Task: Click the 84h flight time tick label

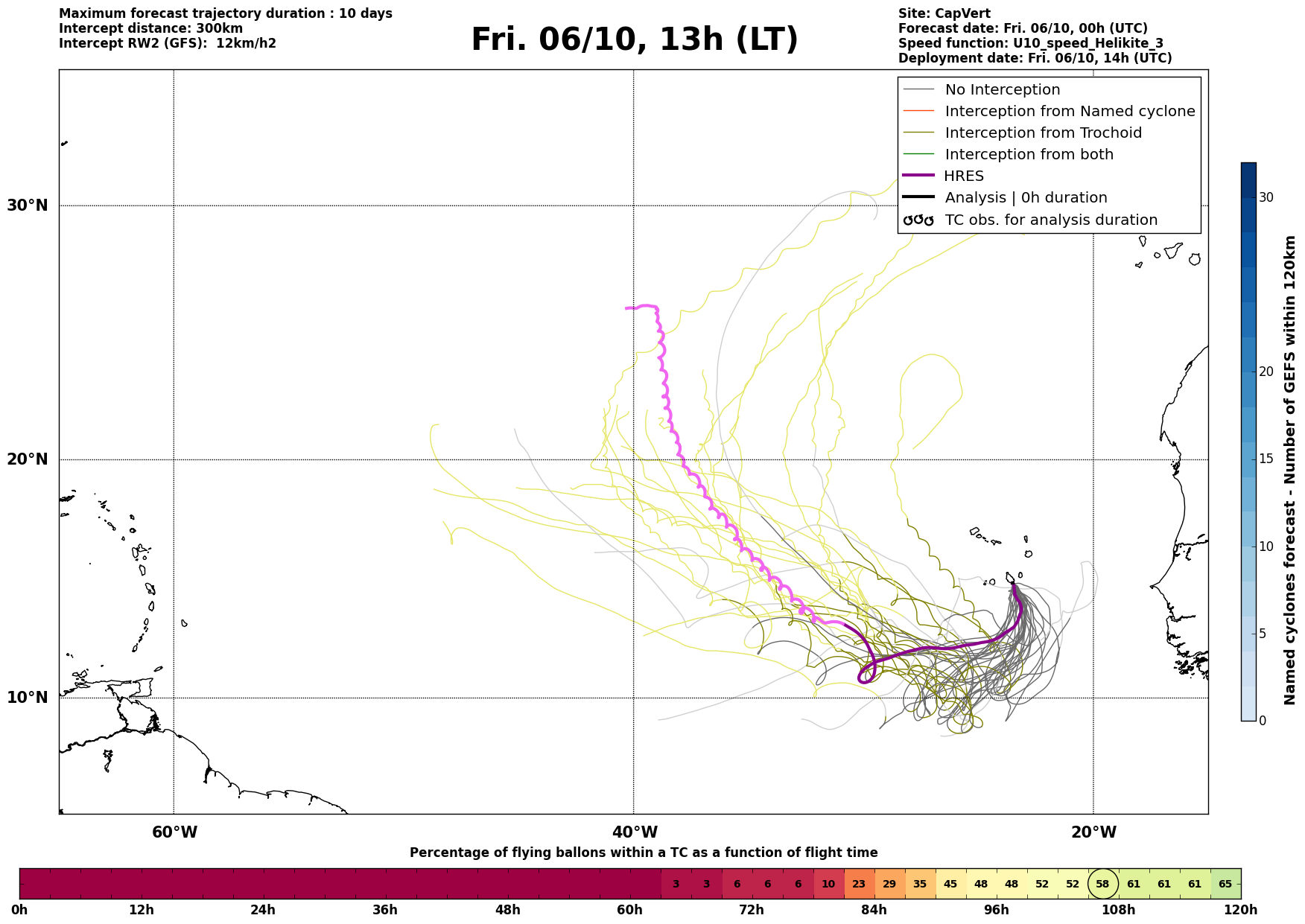Action: tap(874, 910)
